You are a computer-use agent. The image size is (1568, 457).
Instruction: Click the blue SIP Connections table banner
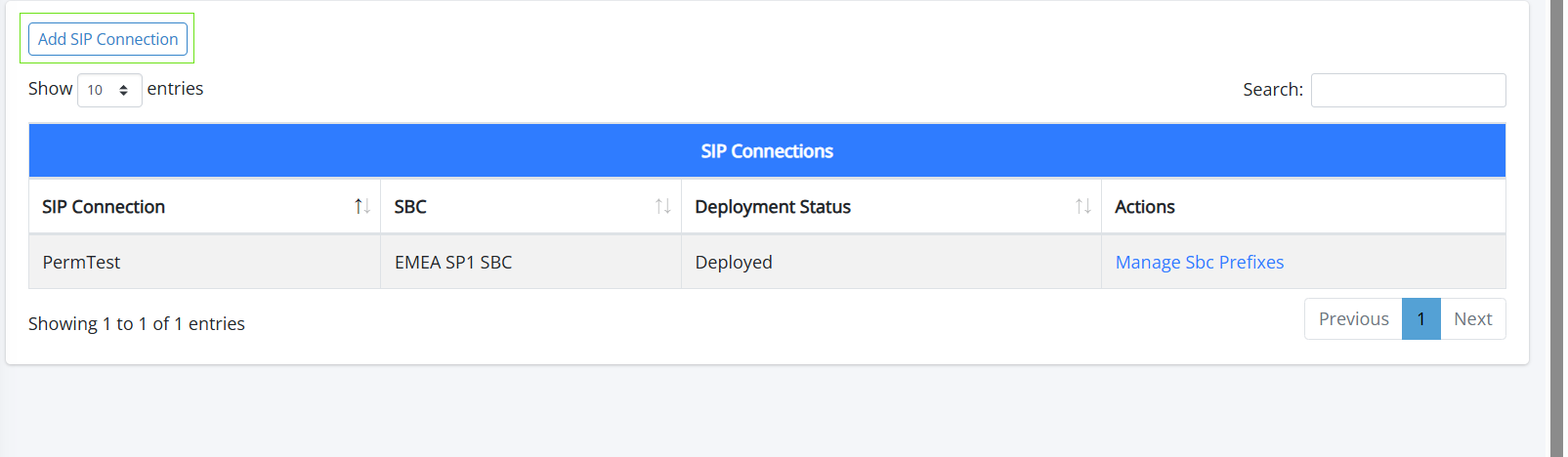click(767, 151)
